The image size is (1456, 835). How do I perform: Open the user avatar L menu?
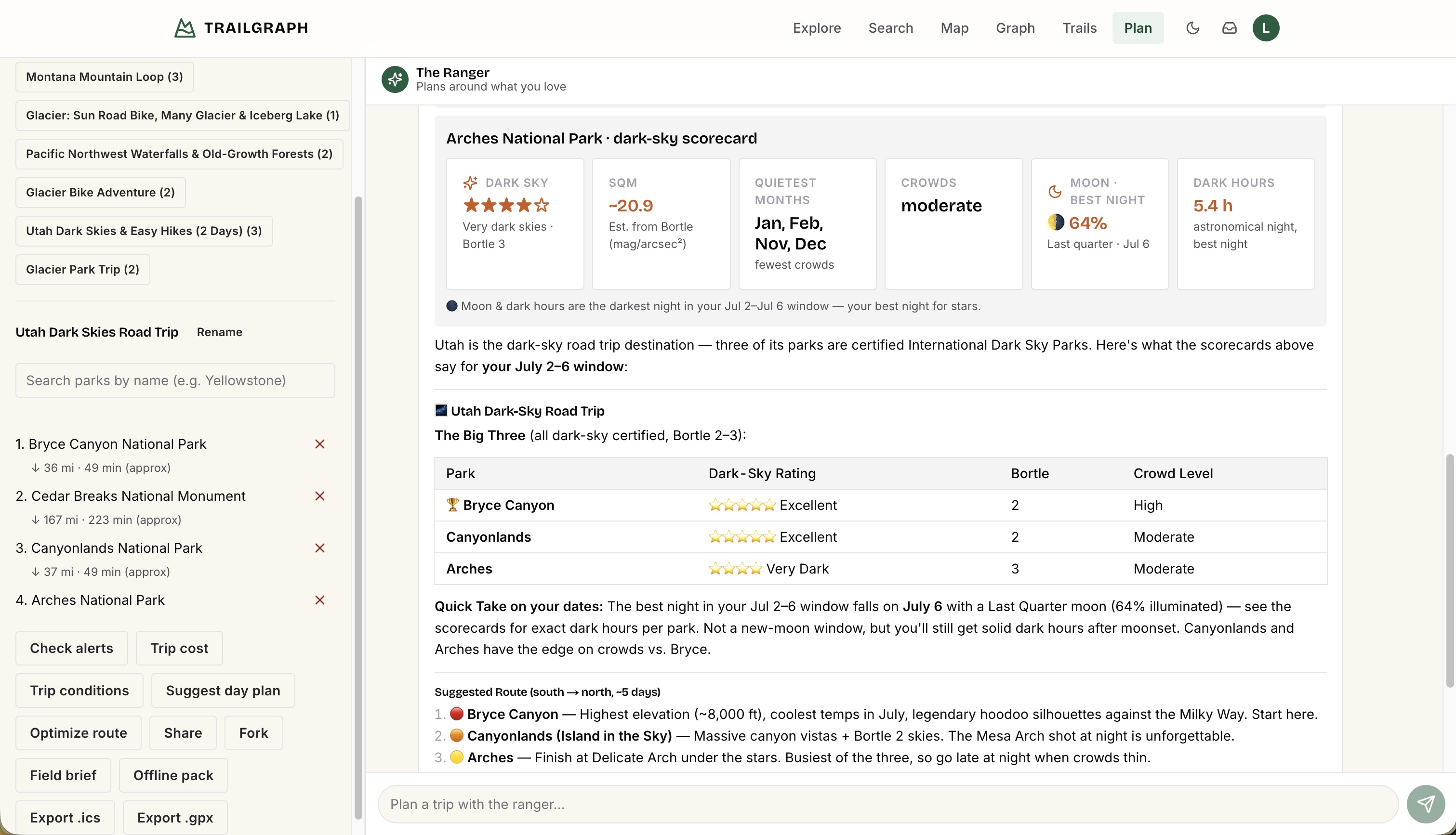(x=1266, y=27)
